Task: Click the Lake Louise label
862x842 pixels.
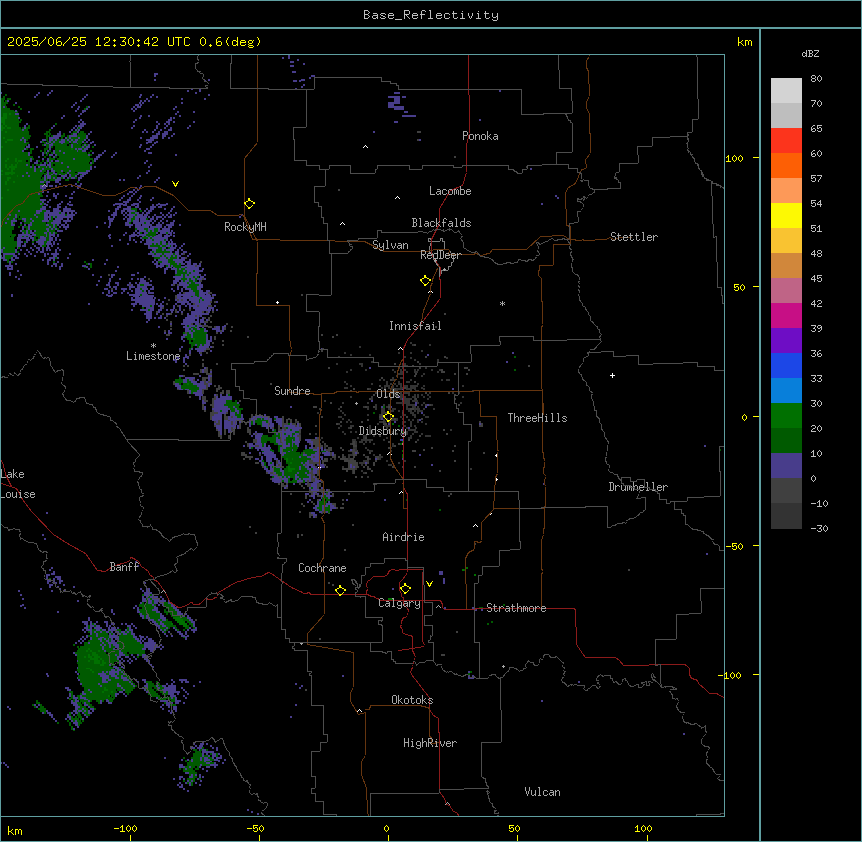Action: (x=18, y=484)
